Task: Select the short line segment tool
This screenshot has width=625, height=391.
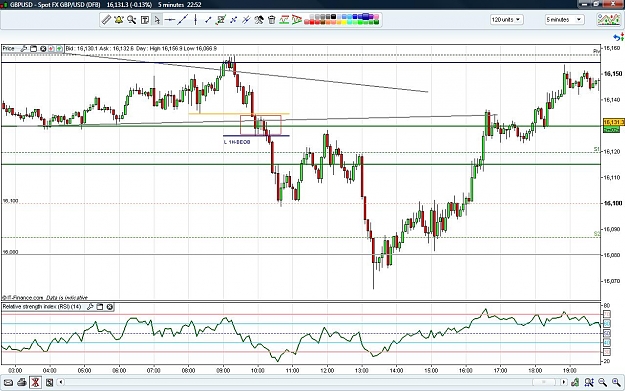Action: 208,20
